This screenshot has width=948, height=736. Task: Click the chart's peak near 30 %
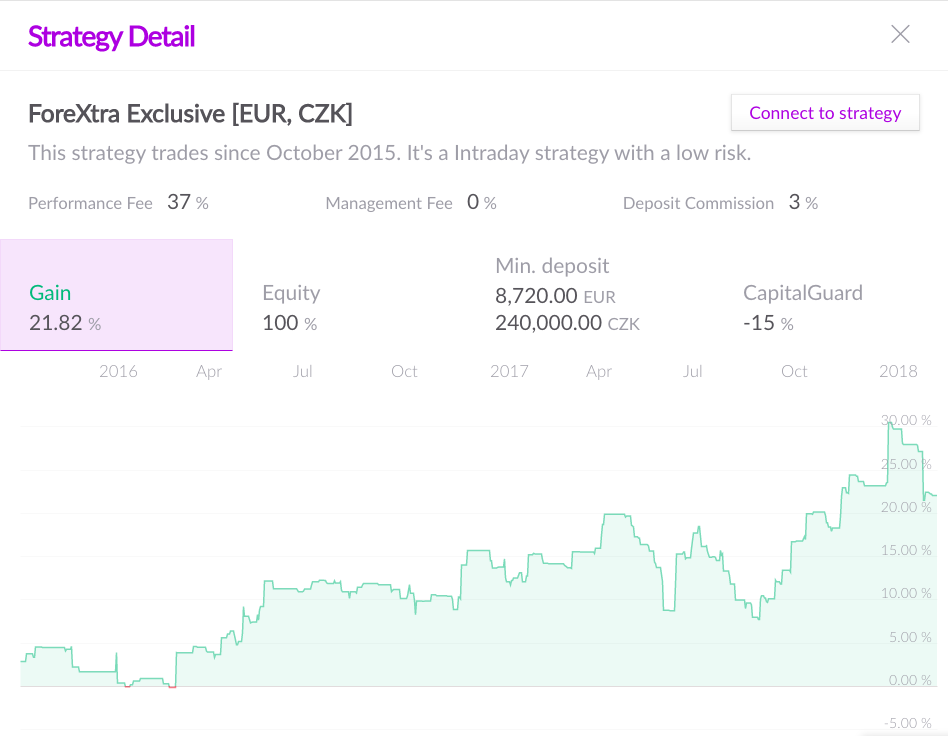889,425
